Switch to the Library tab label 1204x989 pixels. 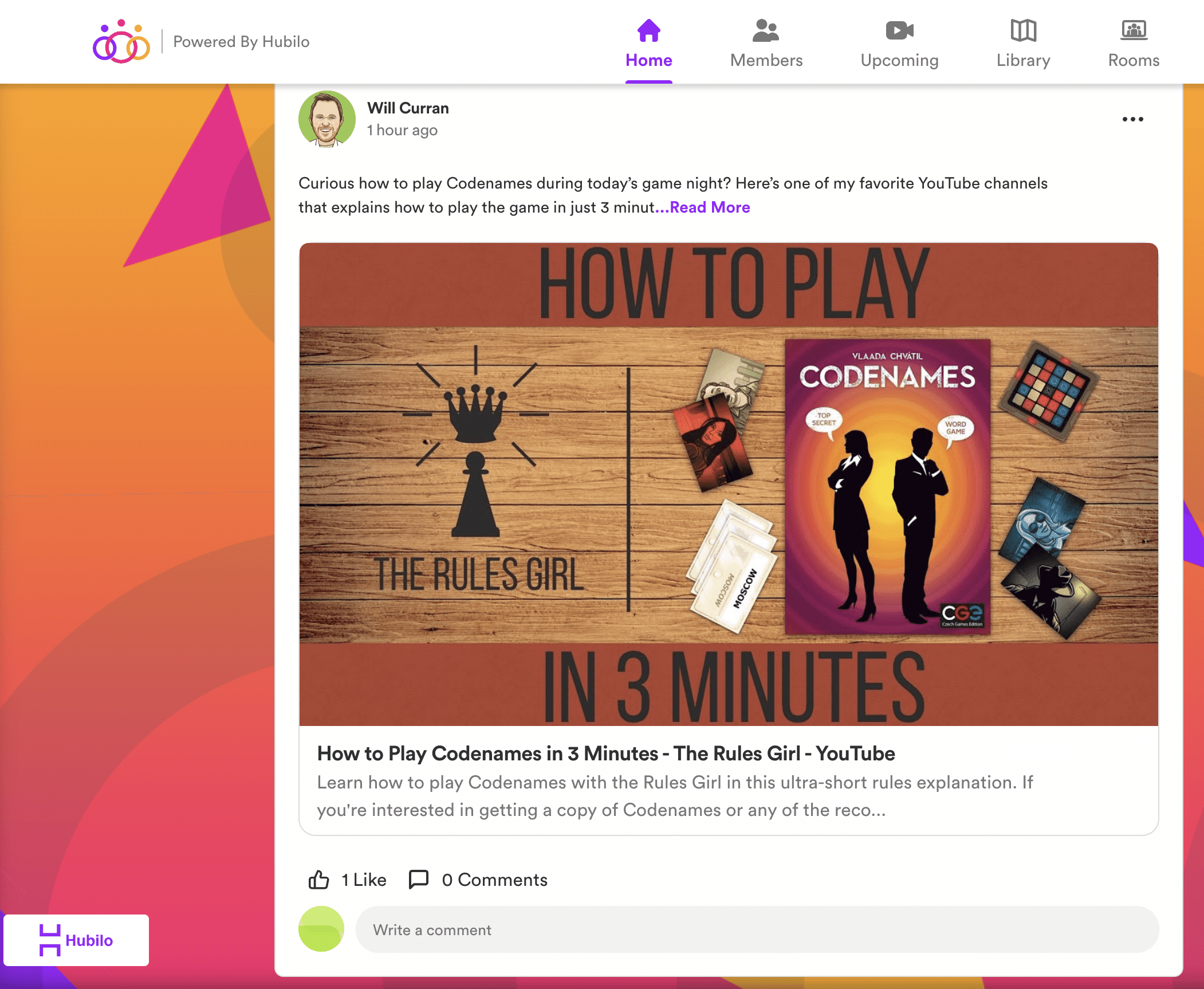pyautogui.click(x=1023, y=60)
